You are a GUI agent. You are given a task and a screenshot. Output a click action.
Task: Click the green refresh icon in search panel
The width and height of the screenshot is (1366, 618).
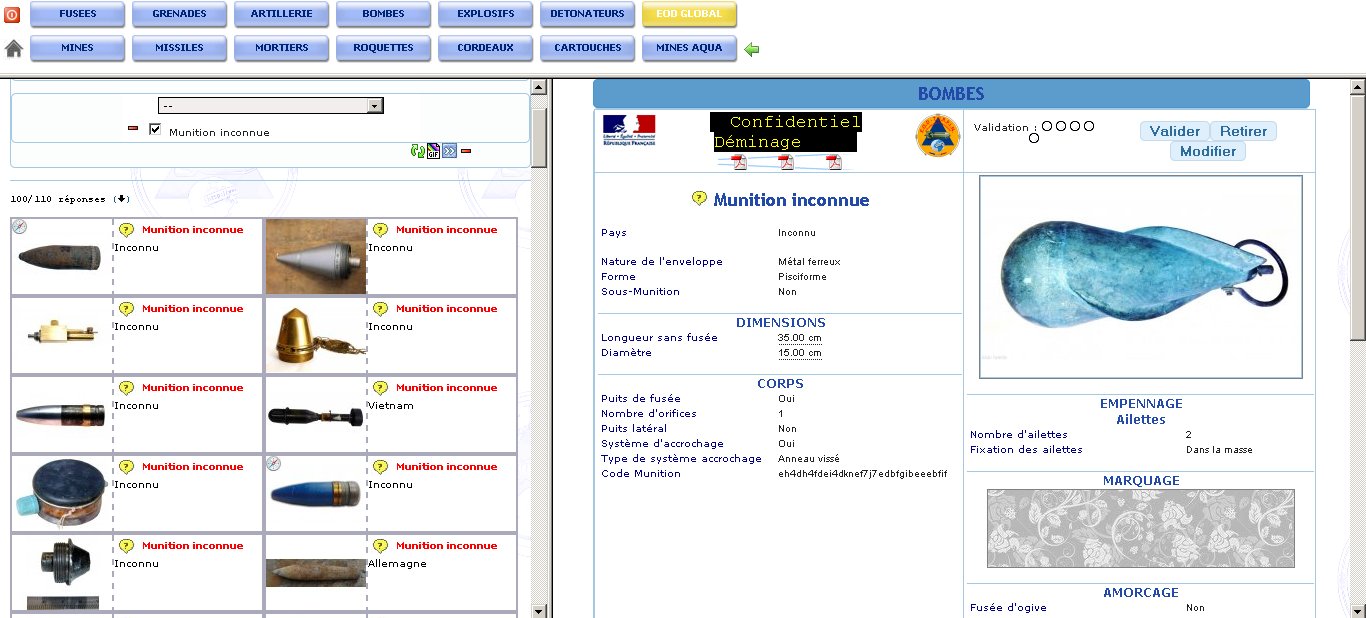tap(417, 151)
